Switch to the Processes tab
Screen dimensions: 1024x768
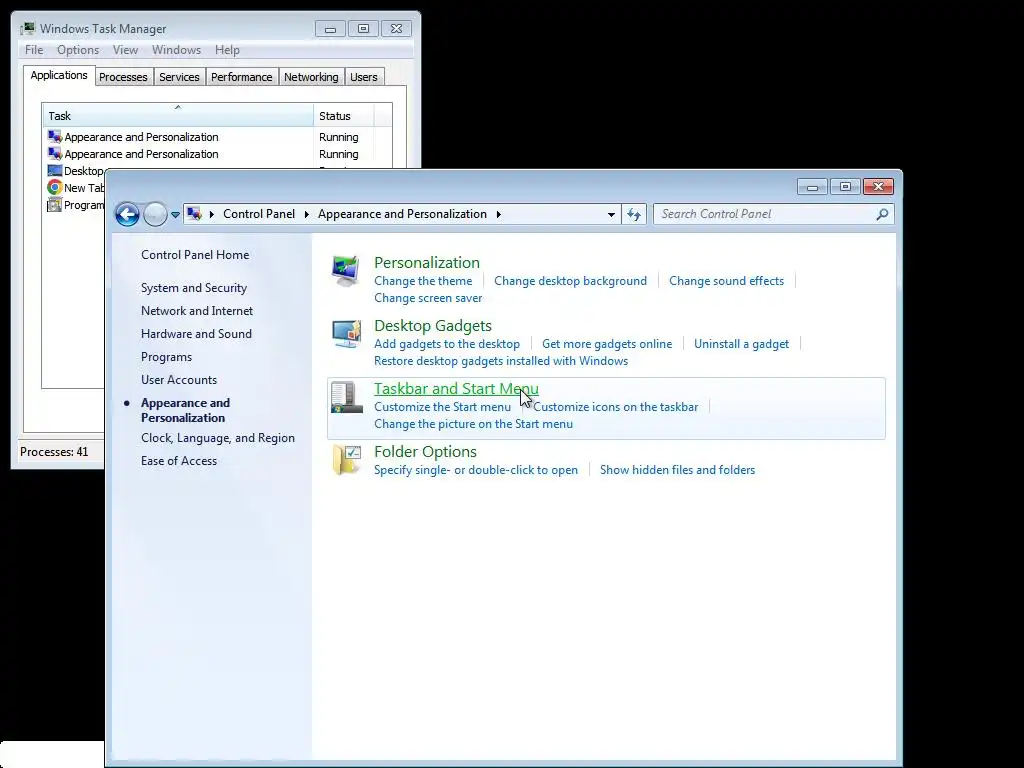pyautogui.click(x=123, y=77)
